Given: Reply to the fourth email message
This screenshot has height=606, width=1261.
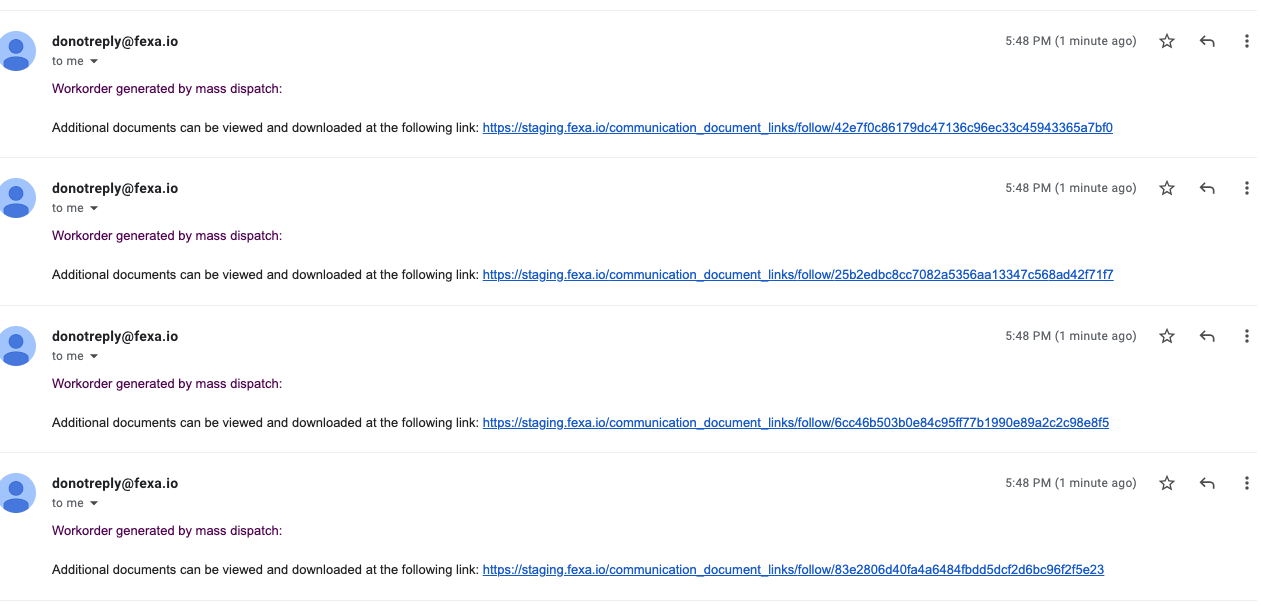Looking at the screenshot, I should (x=1207, y=483).
